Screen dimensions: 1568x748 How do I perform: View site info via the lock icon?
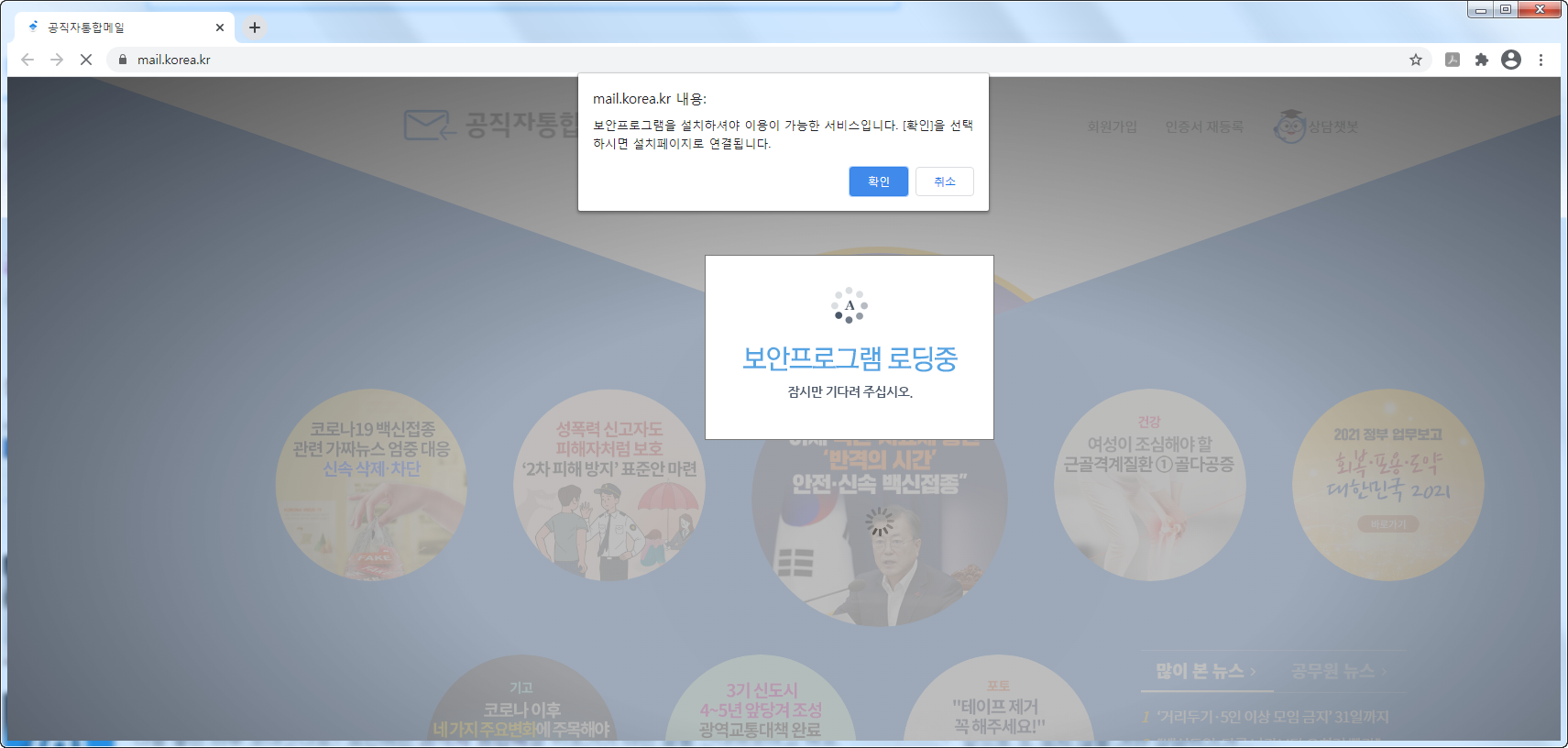point(123,60)
